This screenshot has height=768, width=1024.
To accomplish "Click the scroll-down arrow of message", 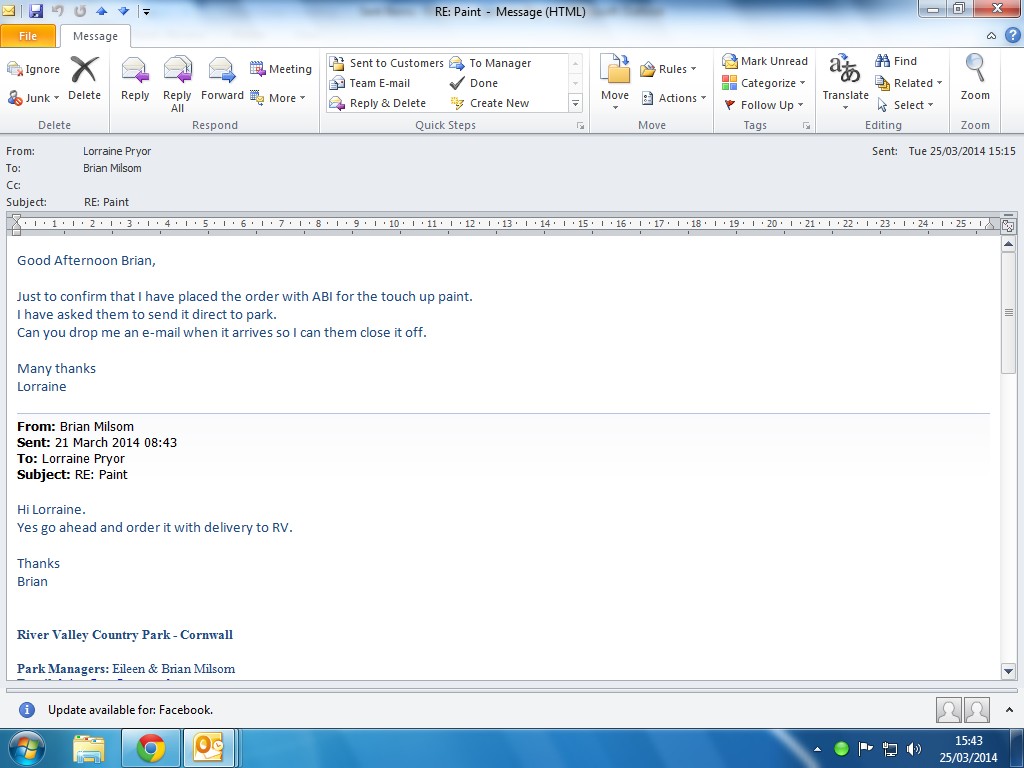I will (1008, 671).
